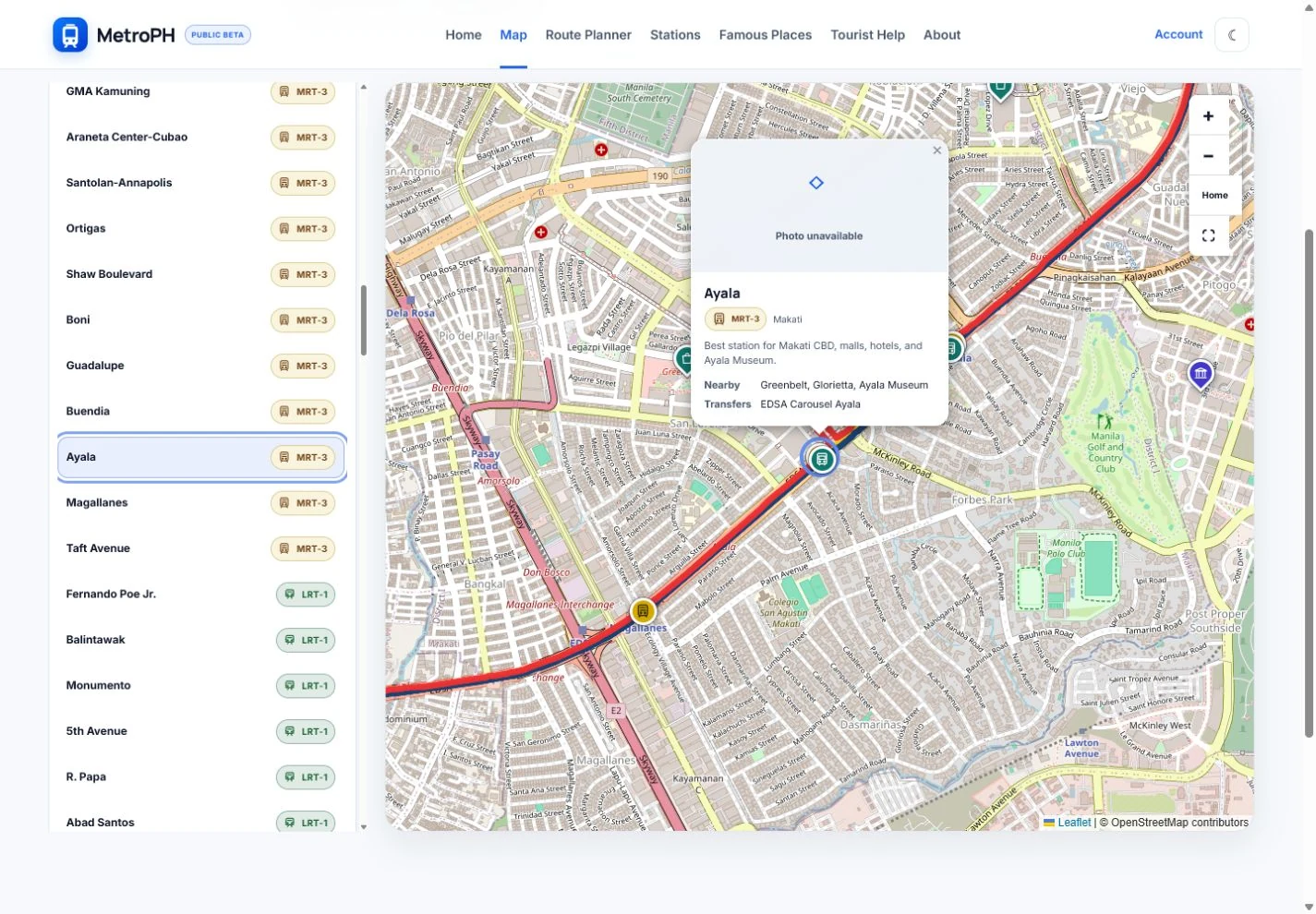Click the MRT-3 badge in Ayala popup

point(735,319)
